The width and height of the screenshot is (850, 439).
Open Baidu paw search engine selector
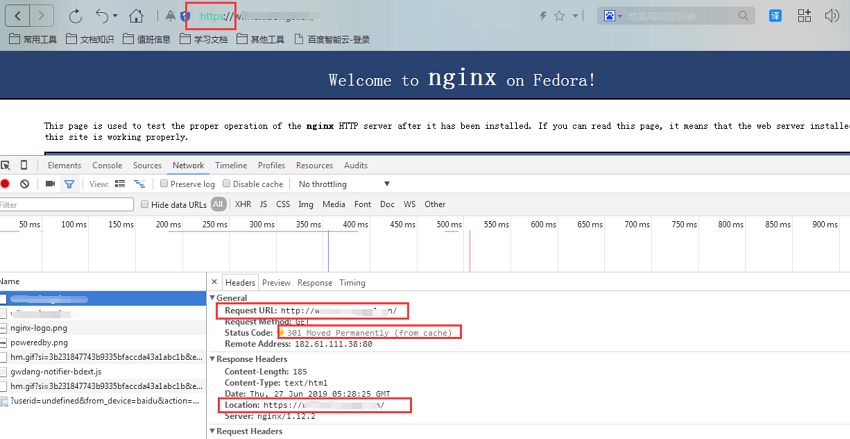click(x=613, y=16)
